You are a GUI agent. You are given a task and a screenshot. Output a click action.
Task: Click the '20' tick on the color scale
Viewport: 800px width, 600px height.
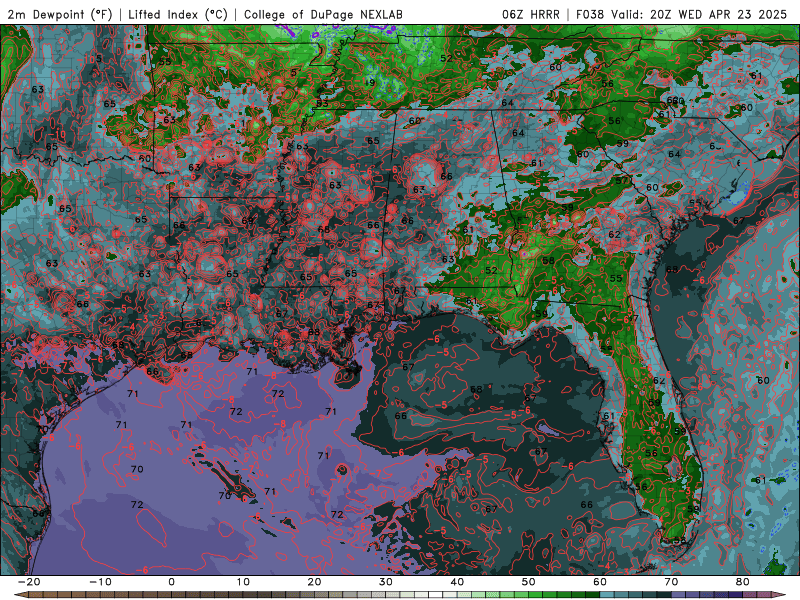(314, 582)
